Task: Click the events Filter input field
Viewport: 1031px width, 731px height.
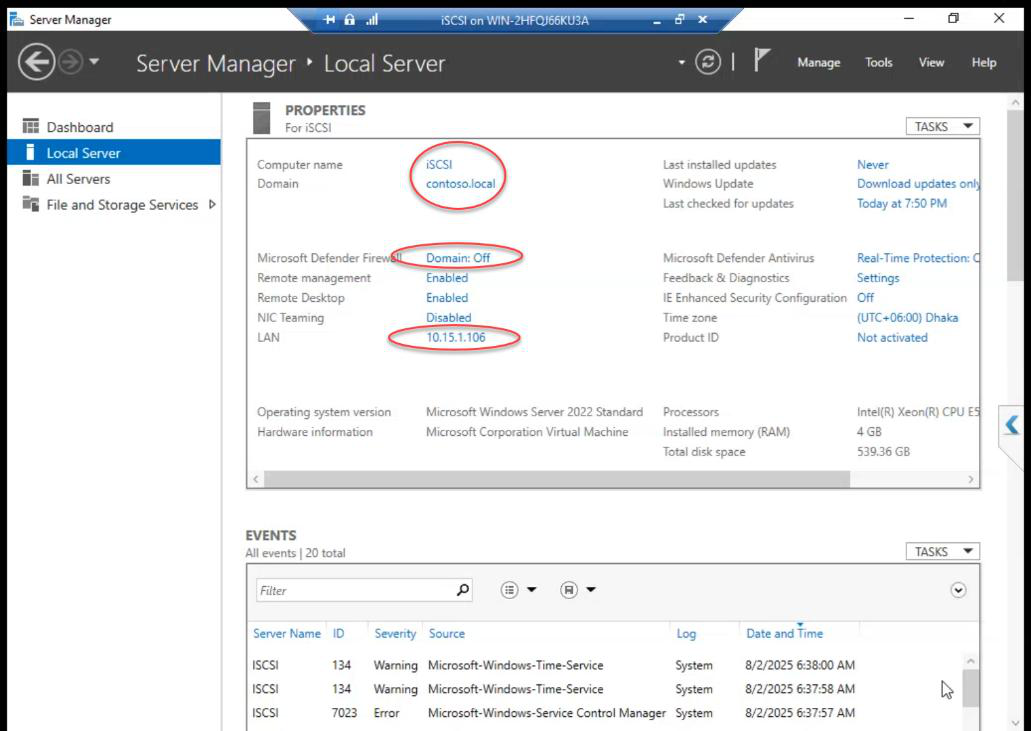Action: click(355, 590)
